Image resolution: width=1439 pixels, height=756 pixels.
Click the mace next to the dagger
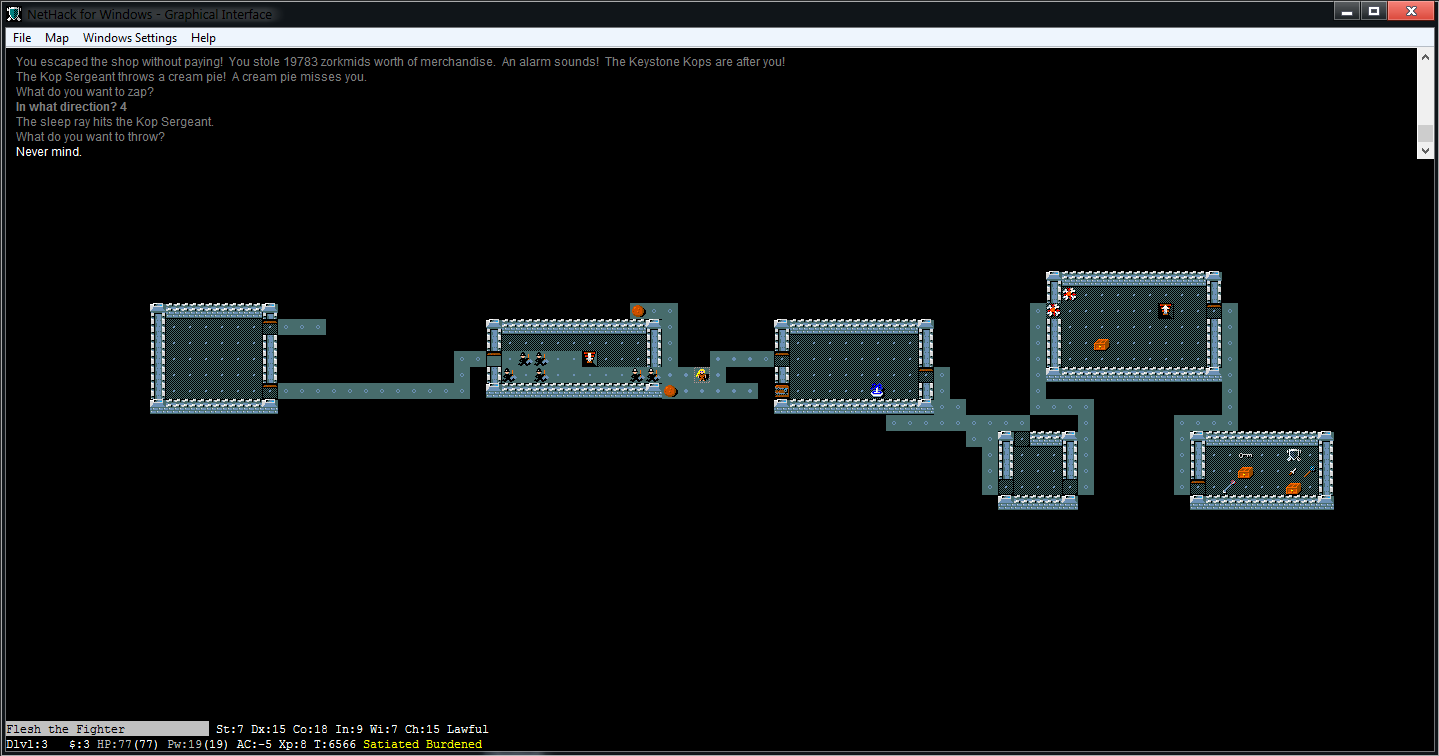pyautogui.click(x=1310, y=471)
